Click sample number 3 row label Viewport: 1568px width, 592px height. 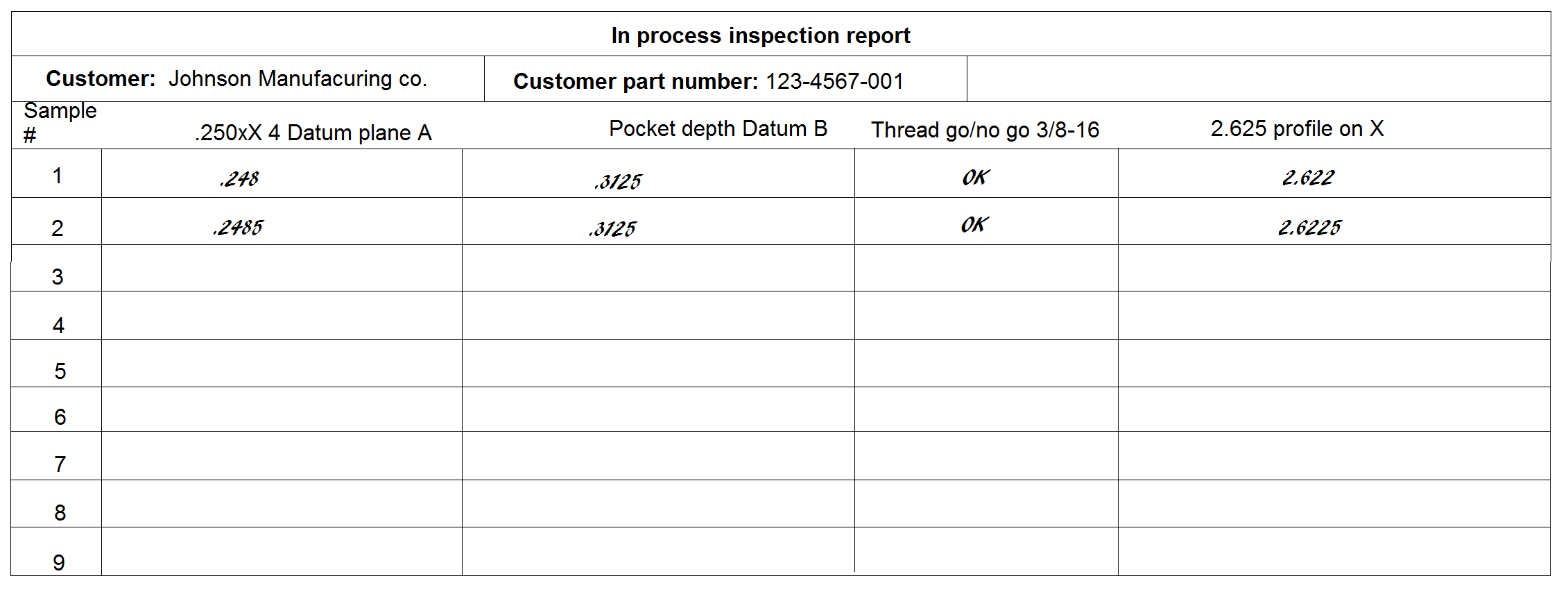57,277
